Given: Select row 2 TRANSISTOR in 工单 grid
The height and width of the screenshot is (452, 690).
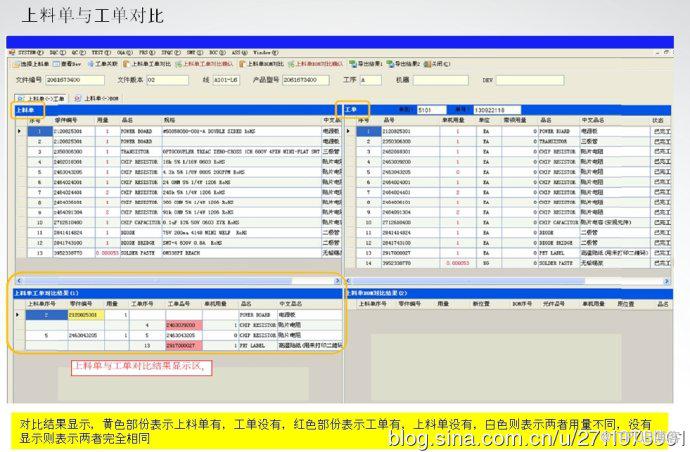Looking at the screenshot, I should pyautogui.click(x=508, y=141).
